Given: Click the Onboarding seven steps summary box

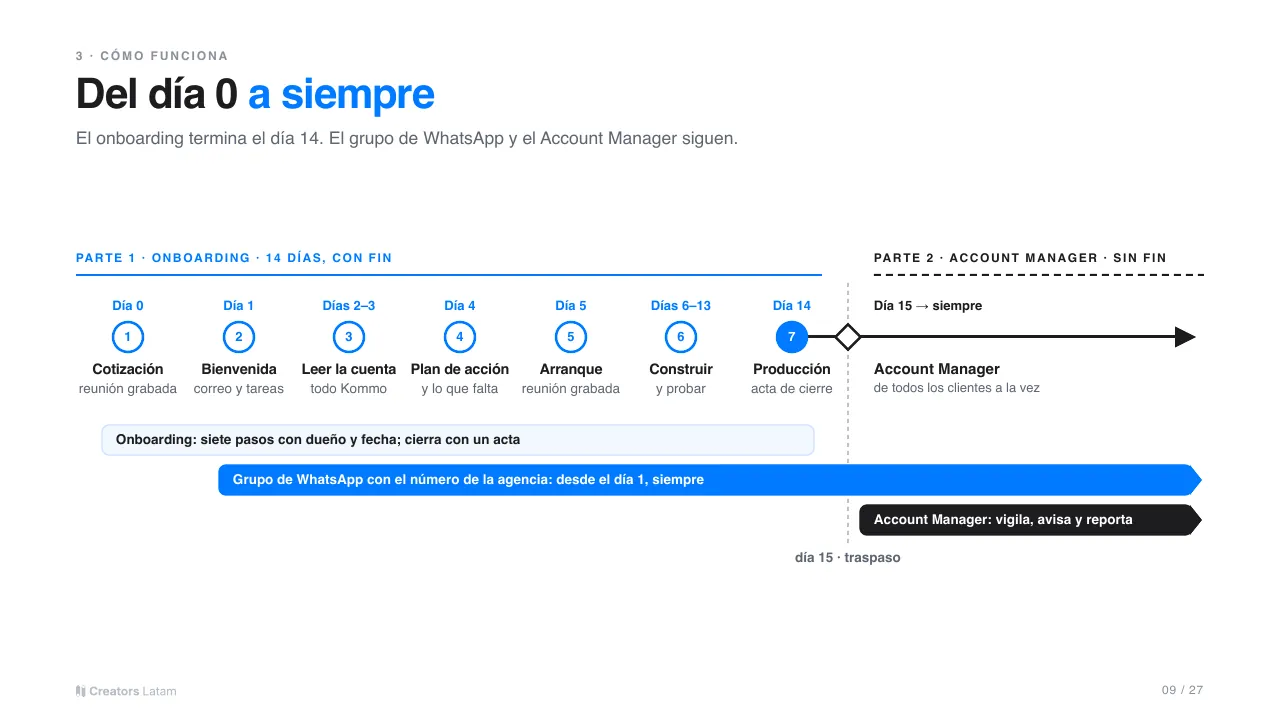Looking at the screenshot, I should point(458,440).
